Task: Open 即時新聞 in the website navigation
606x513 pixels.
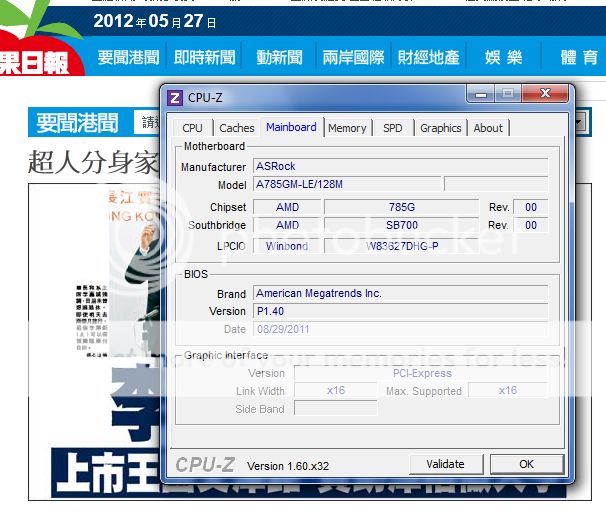Action: (x=204, y=57)
